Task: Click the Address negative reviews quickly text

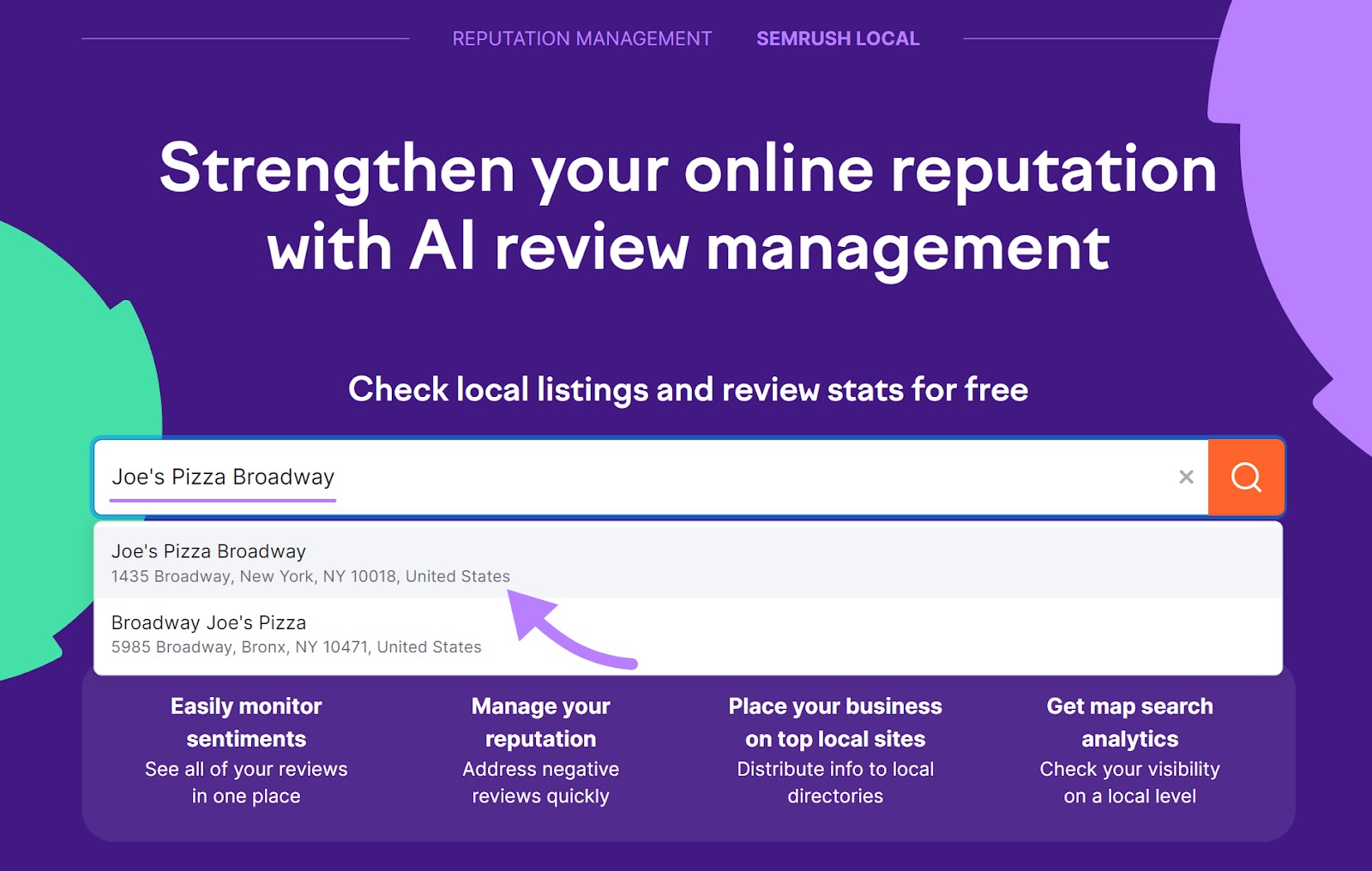Action: 540,782
